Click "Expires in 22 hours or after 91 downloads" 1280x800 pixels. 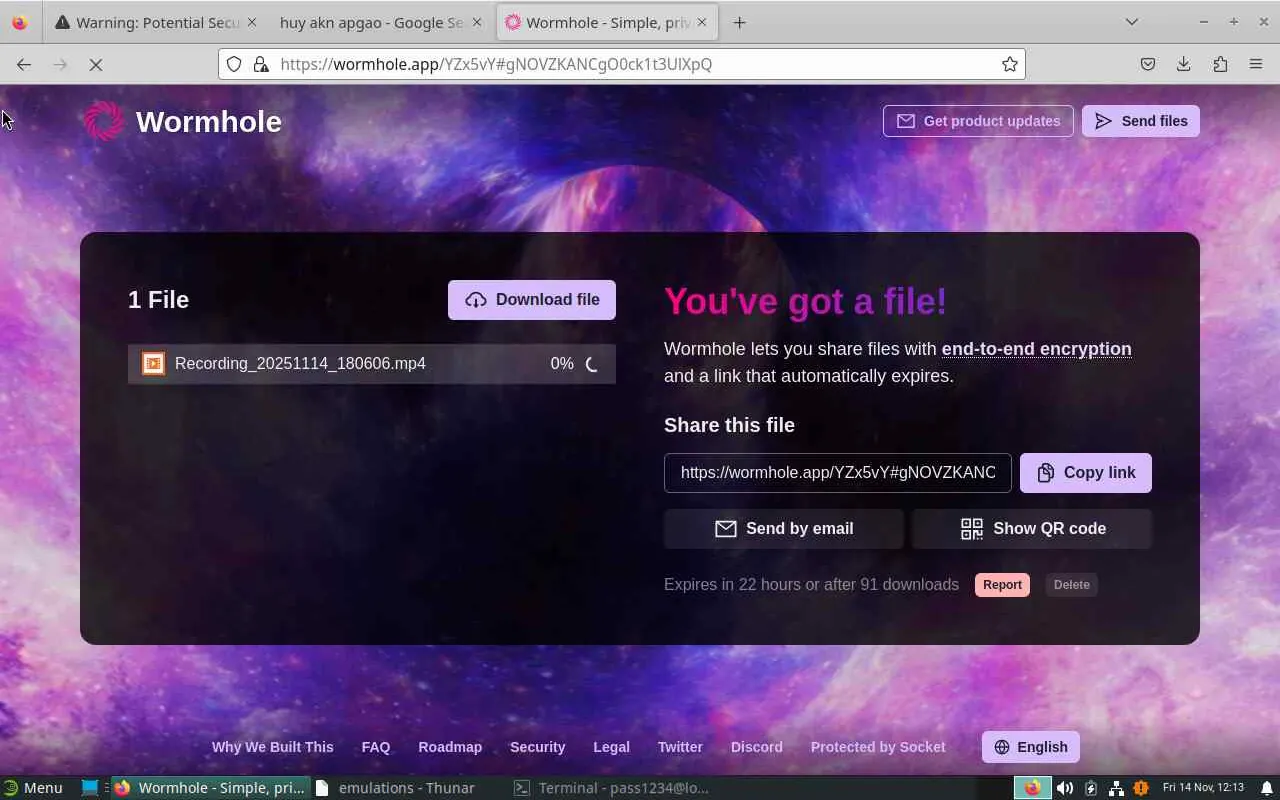(x=811, y=585)
